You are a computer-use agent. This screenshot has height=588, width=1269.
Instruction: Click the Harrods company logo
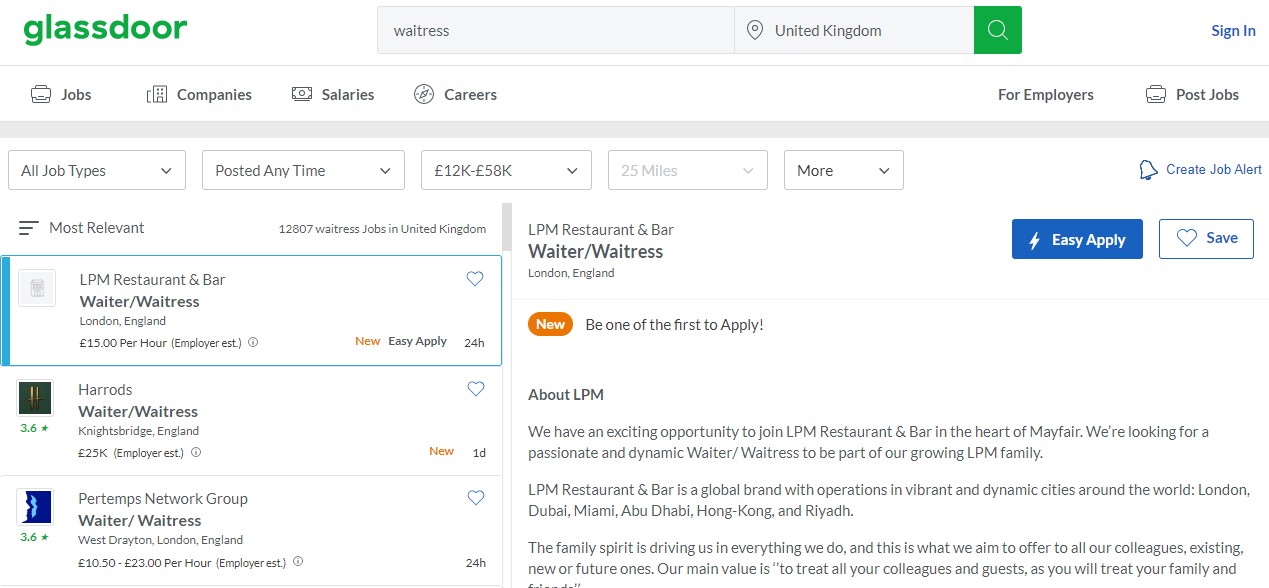tap(35, 398)
